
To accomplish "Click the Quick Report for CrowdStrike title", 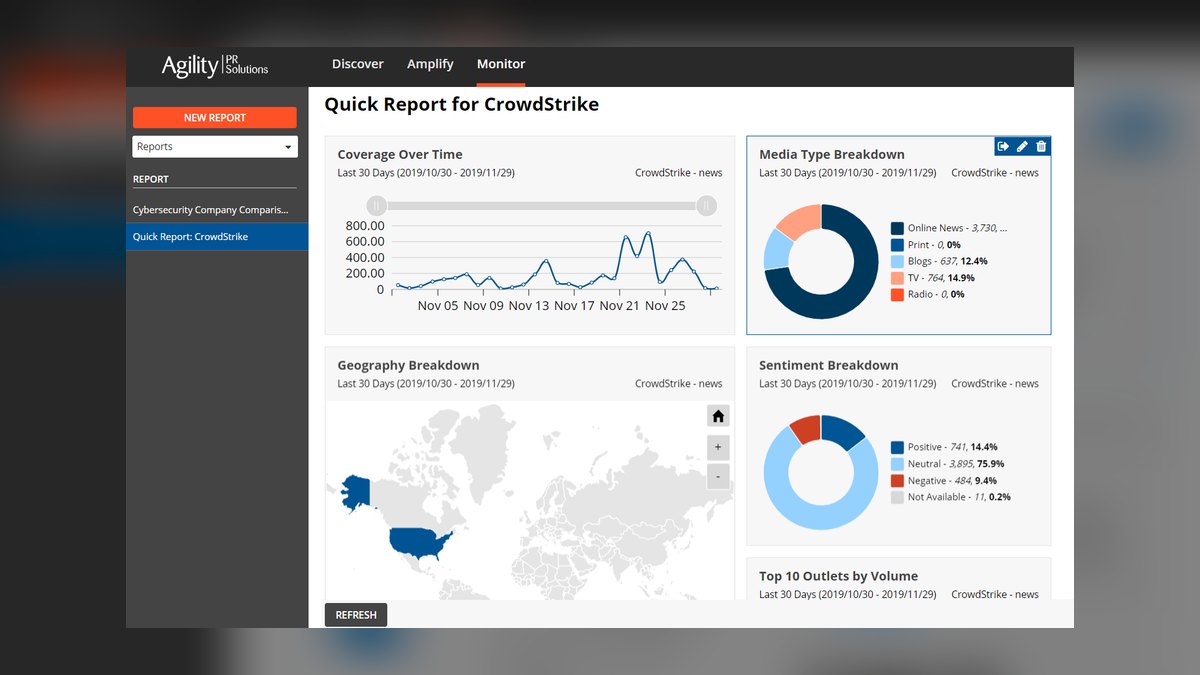I will (x=462, y=104).
